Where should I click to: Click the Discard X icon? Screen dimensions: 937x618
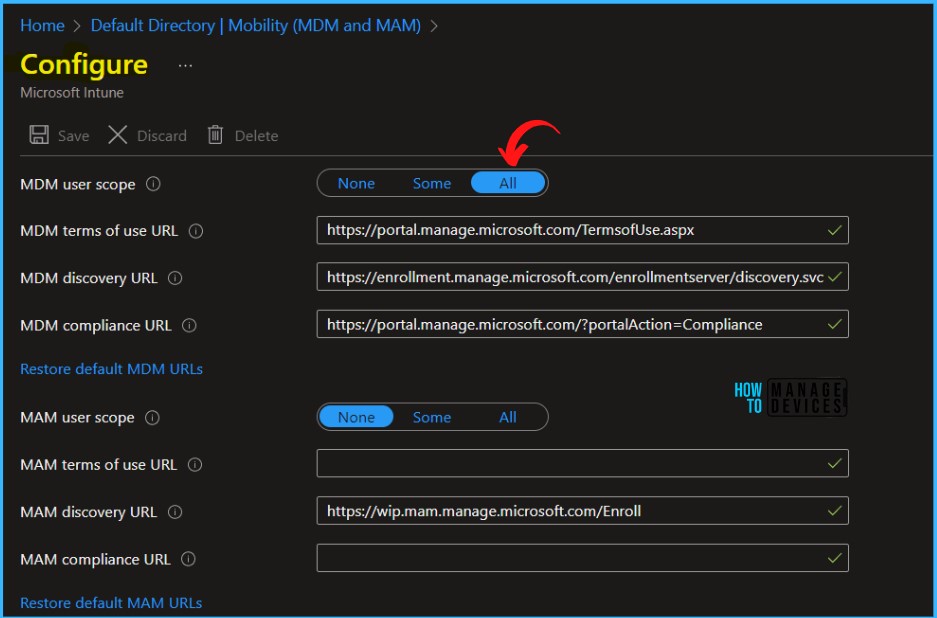tap(118, 135)
